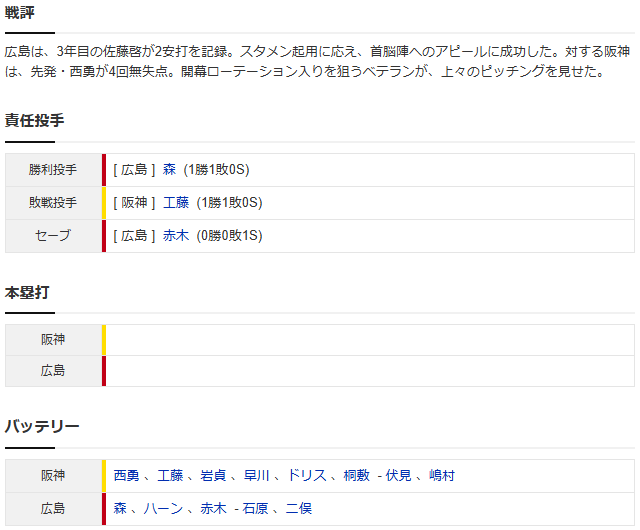640x530 pixels.
Task: Open 桐敷 player link
Action: (x=357, y=475)
